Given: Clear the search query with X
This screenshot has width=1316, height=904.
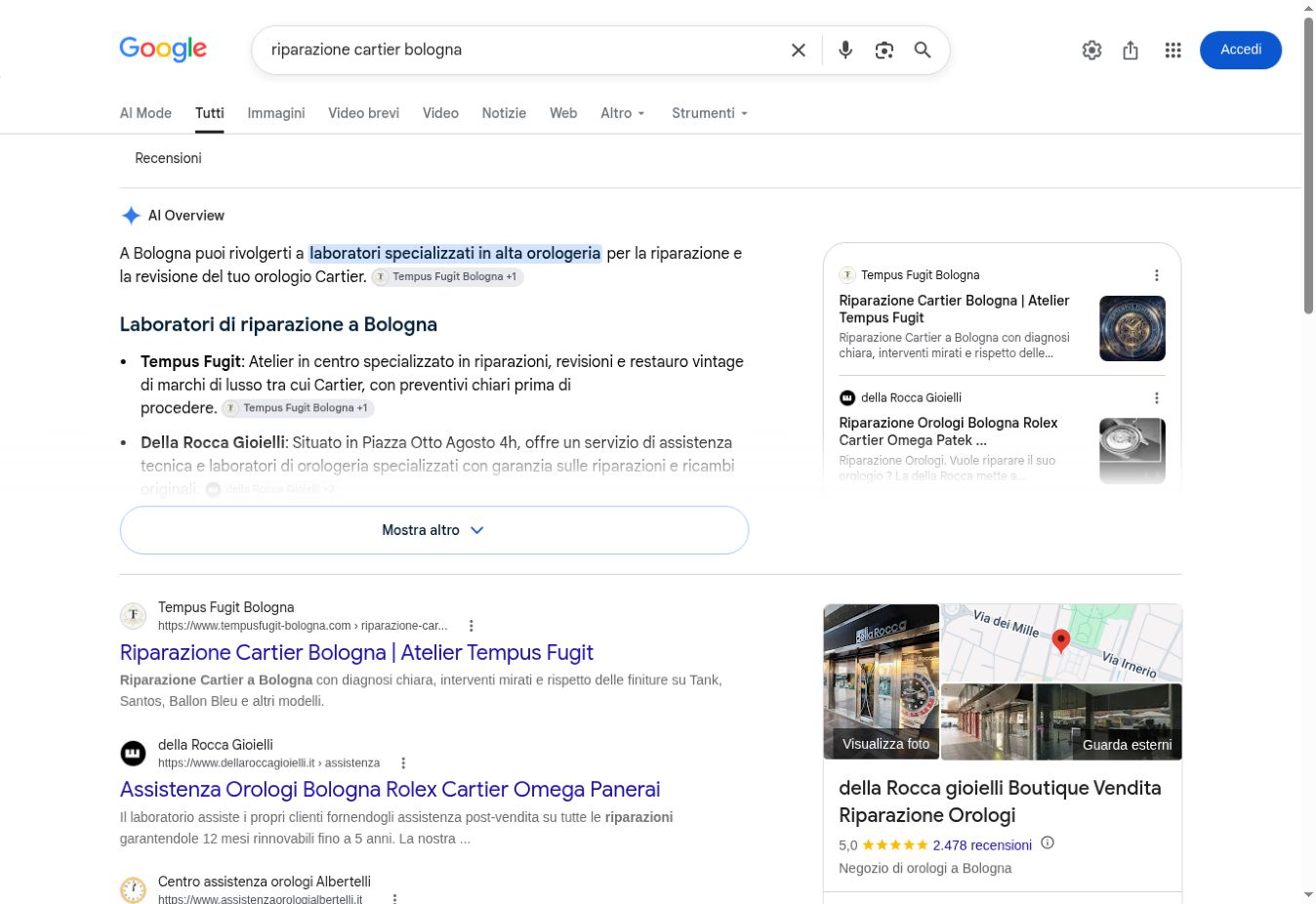Looking at the screenshot, I should click(x=799, y=50).
